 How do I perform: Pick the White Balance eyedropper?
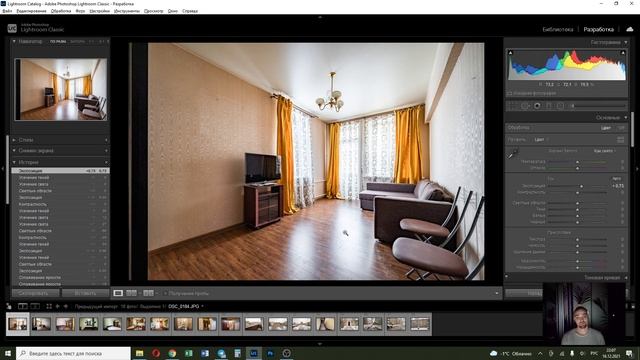click(512, 154)
